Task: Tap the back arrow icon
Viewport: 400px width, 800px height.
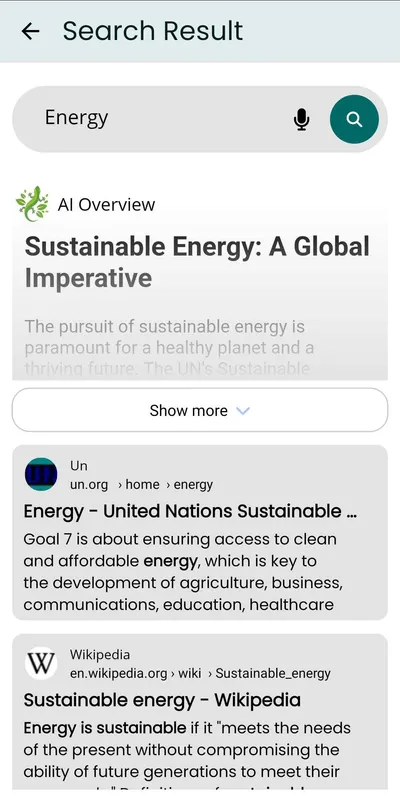Action: [x=30, y=31]
